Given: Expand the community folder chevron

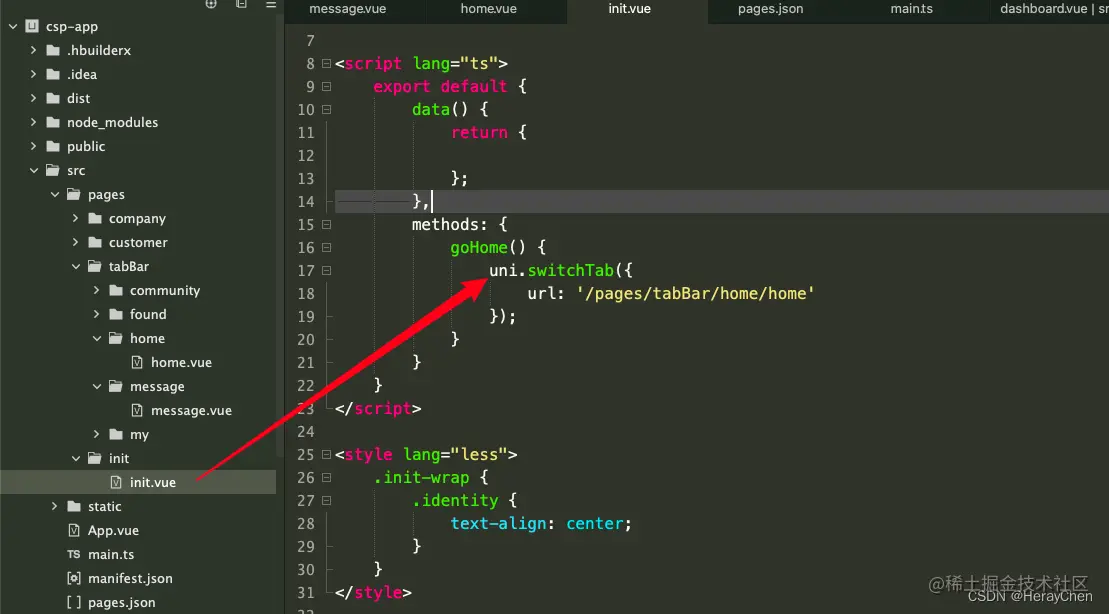Looking at the screenshot, I should point(97,291).
